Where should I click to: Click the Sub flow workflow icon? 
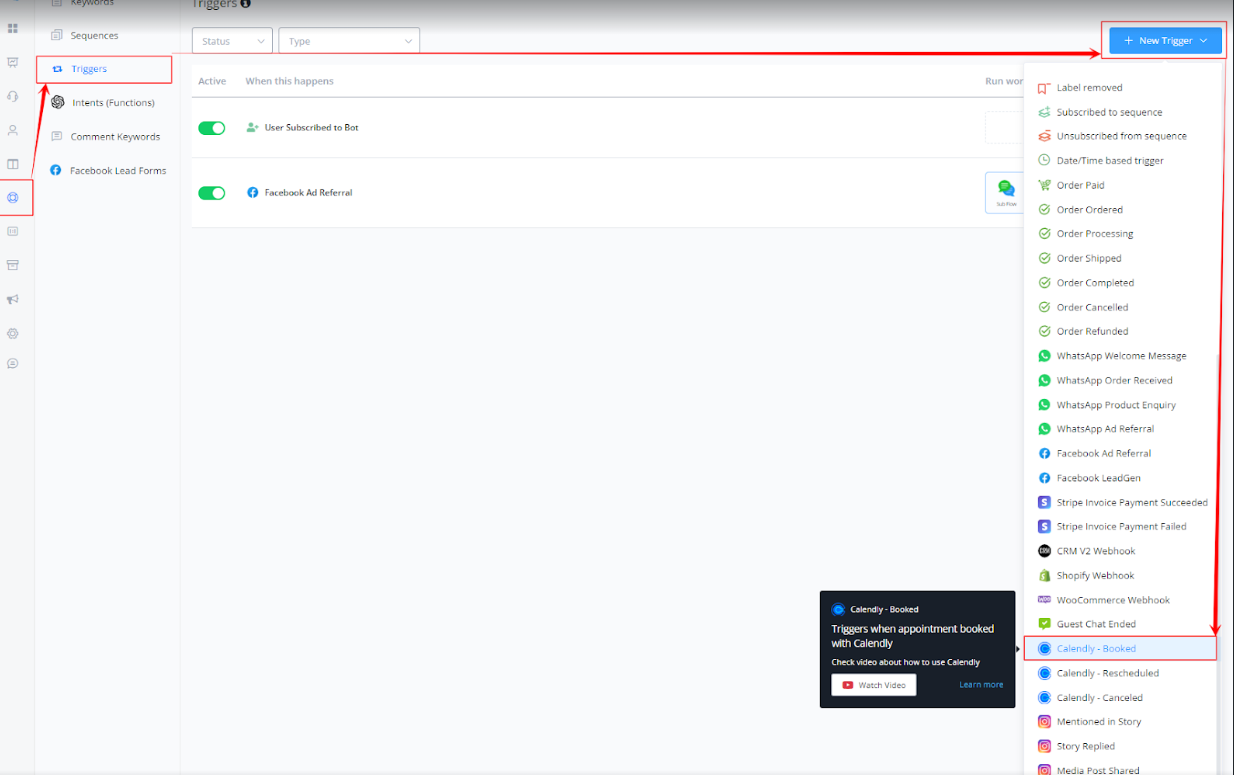pos(1005,192)
